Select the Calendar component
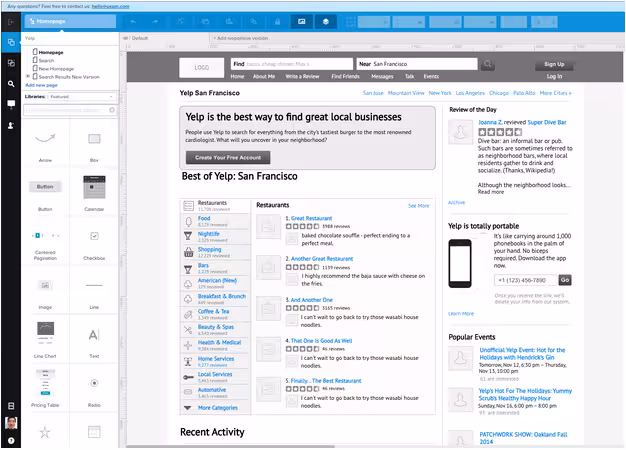Viewport: 626px width, 450px height. [94, 194]
